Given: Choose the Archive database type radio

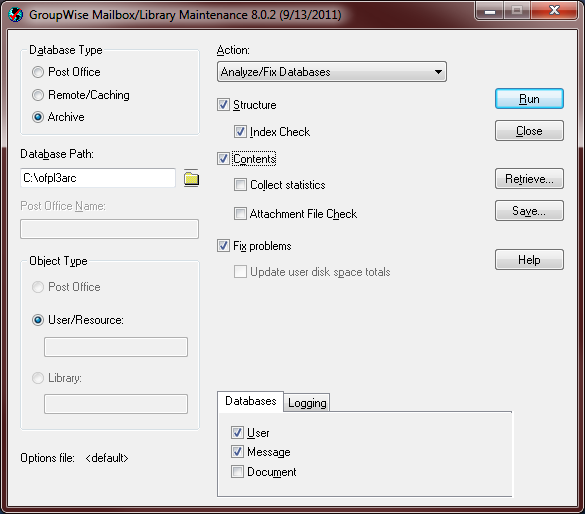Looking at the screenshot, I should [x=38, y=117].
